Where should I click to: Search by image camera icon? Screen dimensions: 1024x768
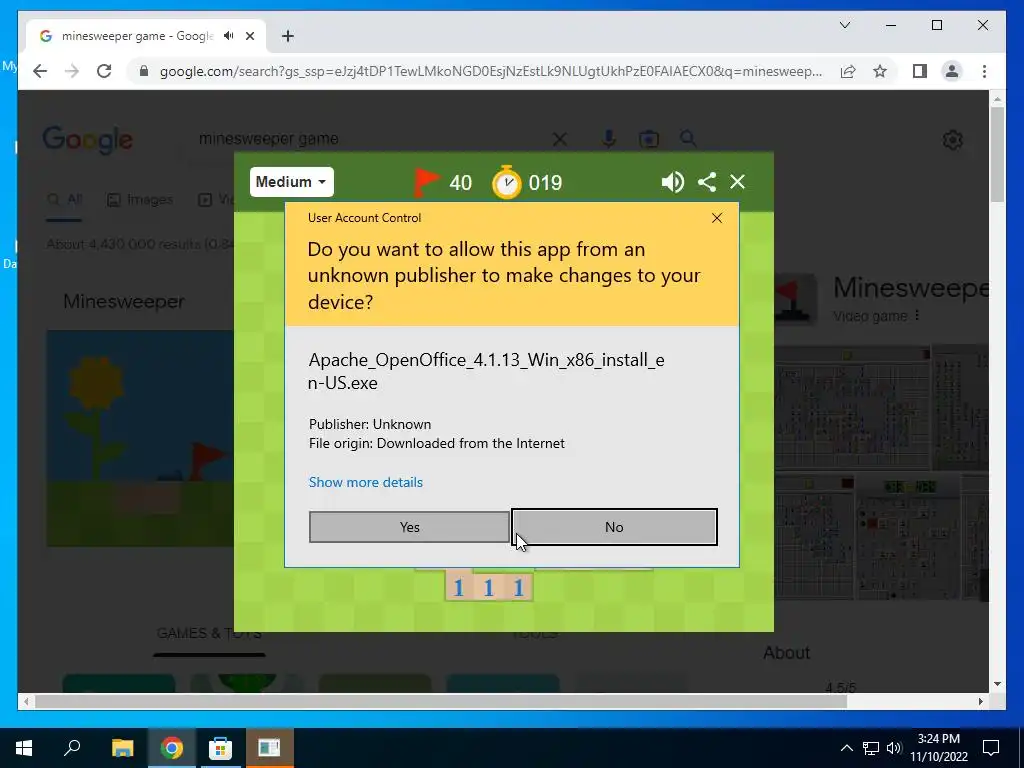point(648,139)
